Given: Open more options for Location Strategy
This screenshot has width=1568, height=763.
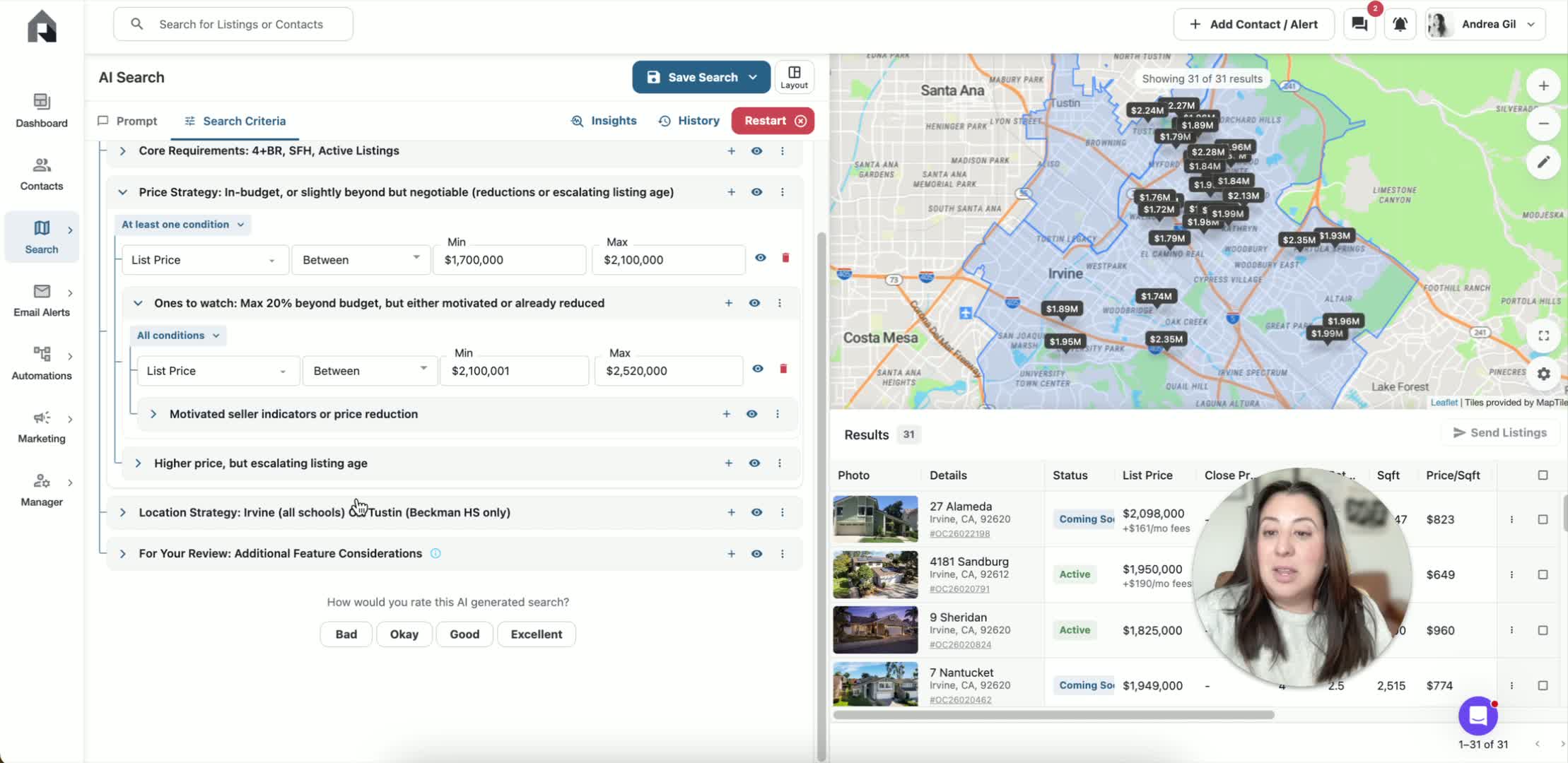Looking at the screenshot, I should click(x=782, y=512).
